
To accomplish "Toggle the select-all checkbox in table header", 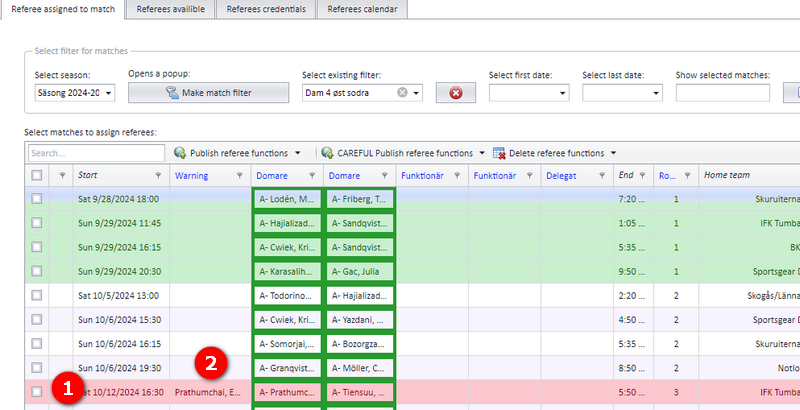I will [x=37, y=175].
